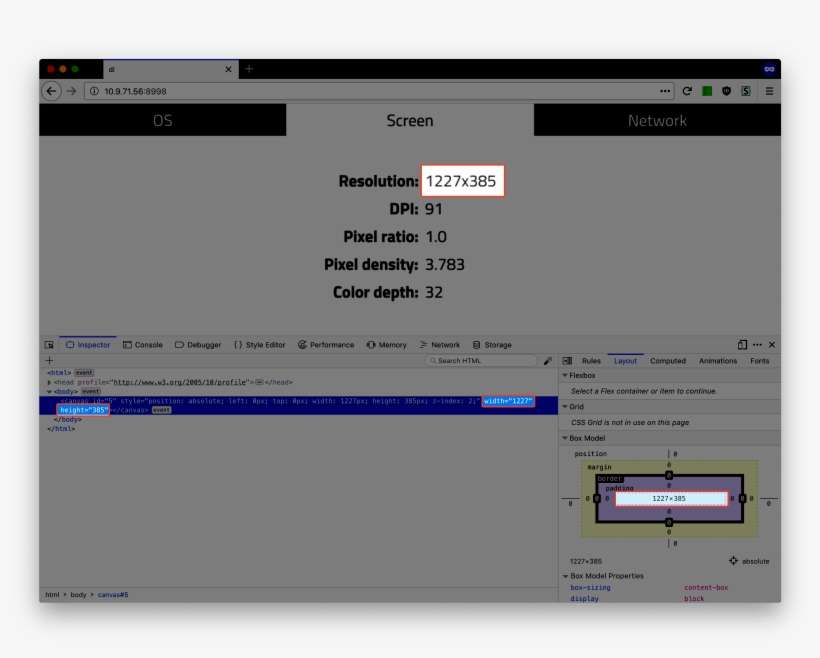Collapse the Box Model section
Viewport: 820px width, 658px height.
[x=564, y=438]
